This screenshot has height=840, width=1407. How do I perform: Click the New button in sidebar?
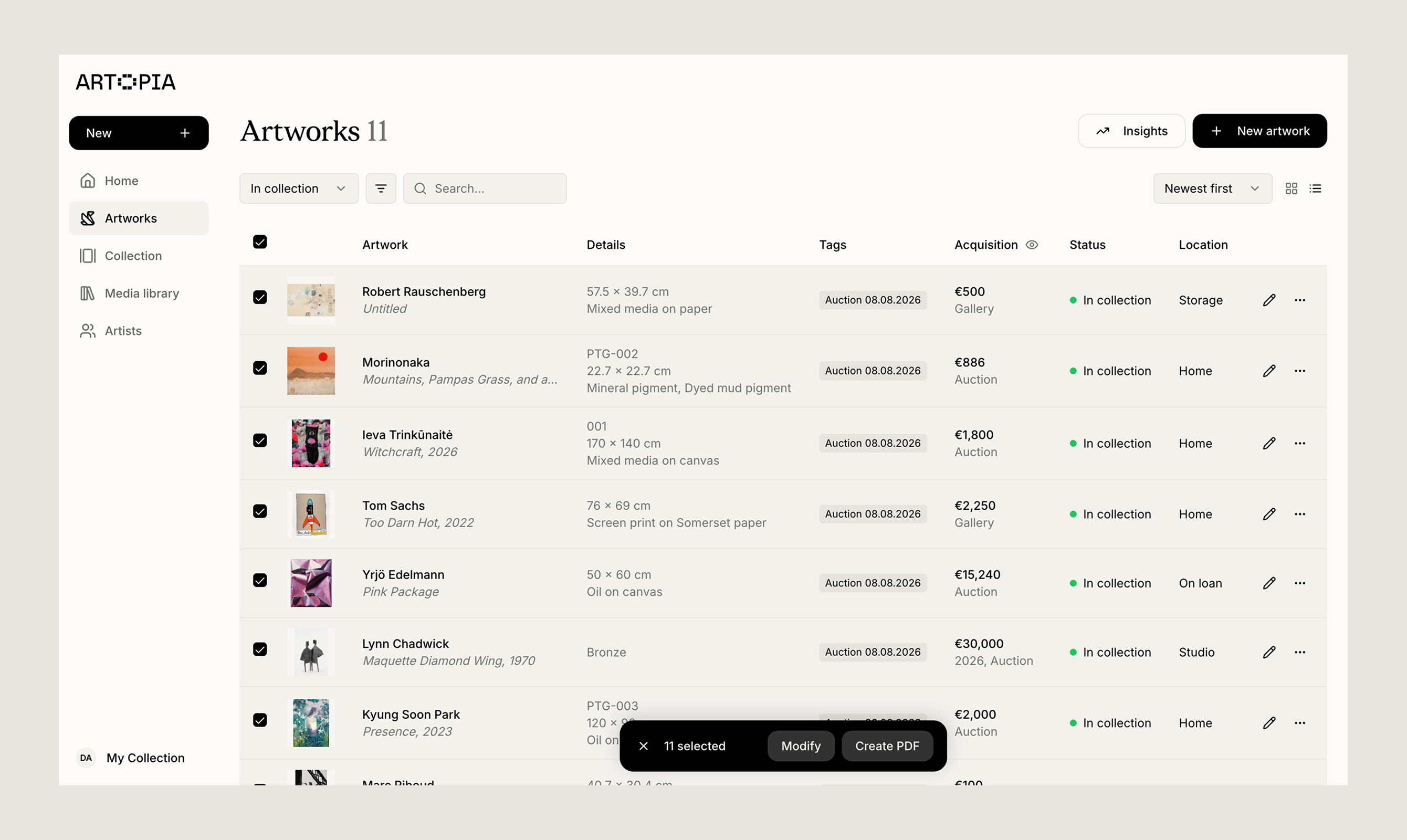point(139,133)
